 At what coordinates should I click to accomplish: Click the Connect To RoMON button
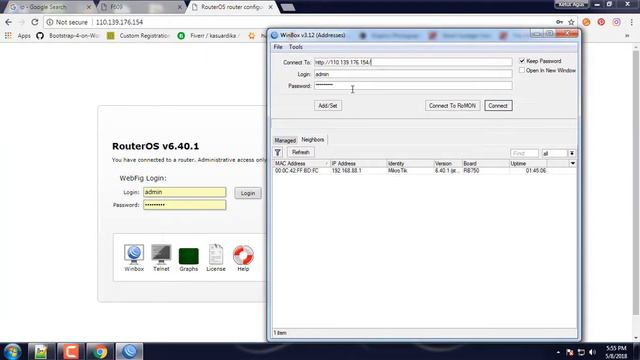pyautogui.click(x=452, y=106)
